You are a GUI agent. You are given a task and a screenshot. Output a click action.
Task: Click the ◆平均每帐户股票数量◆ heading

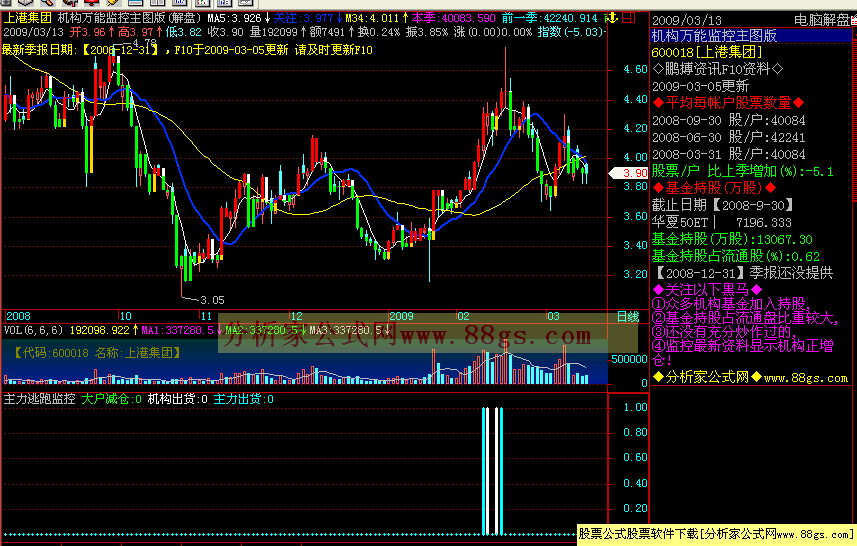728,103
